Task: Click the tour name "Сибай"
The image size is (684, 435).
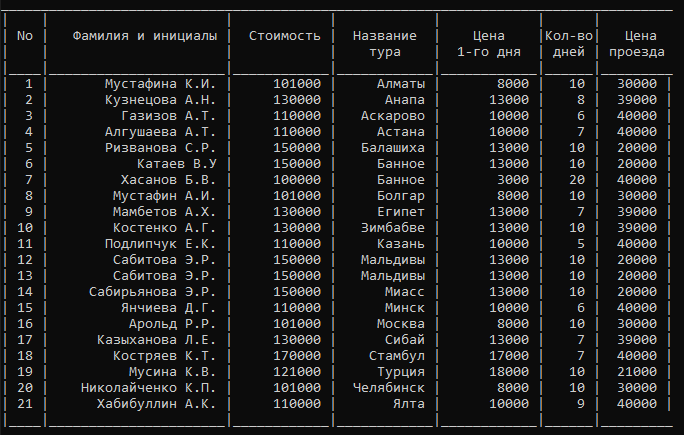Action: click(405, 340)
